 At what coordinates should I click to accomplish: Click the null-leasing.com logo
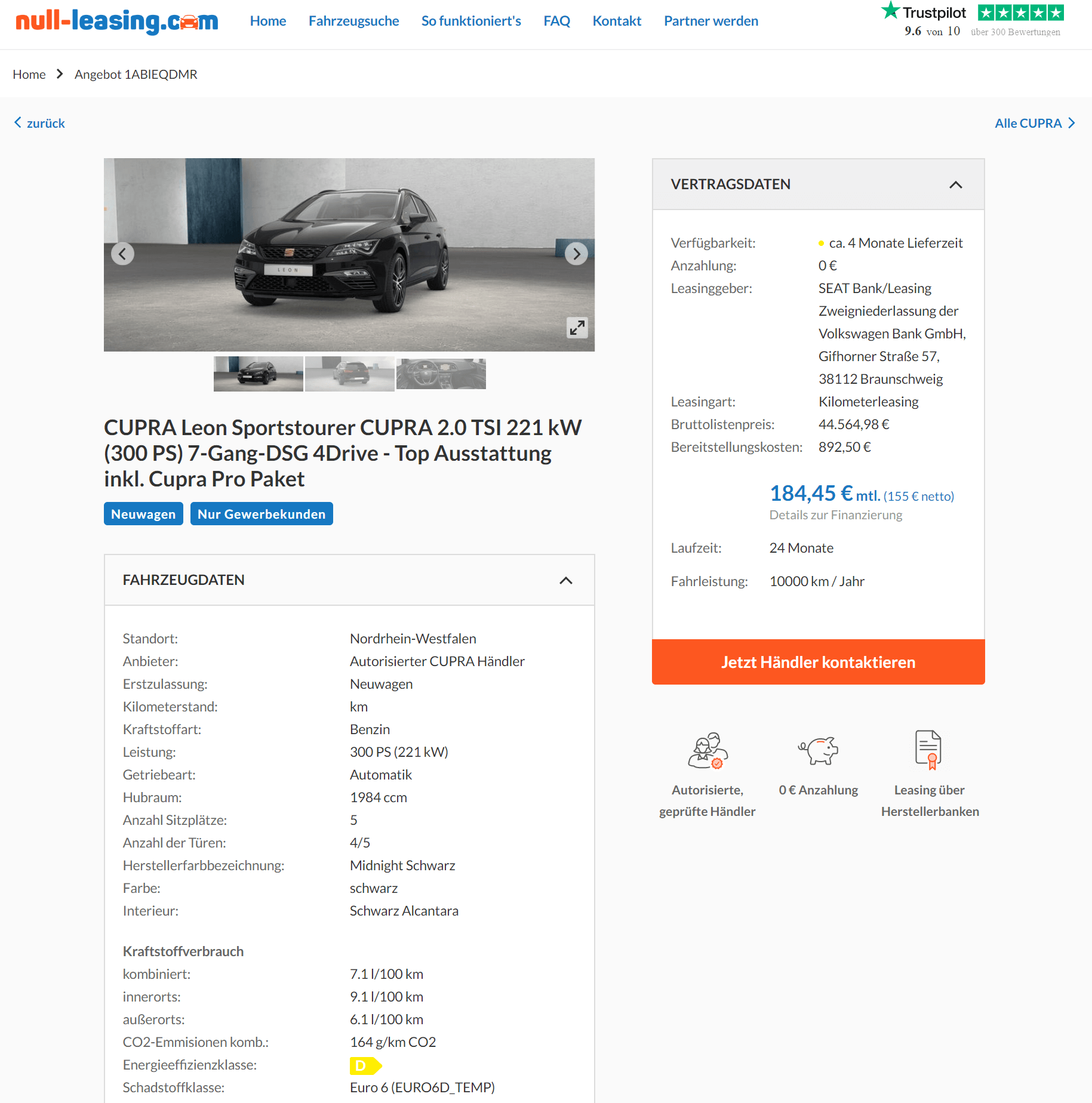pos(117,21)
